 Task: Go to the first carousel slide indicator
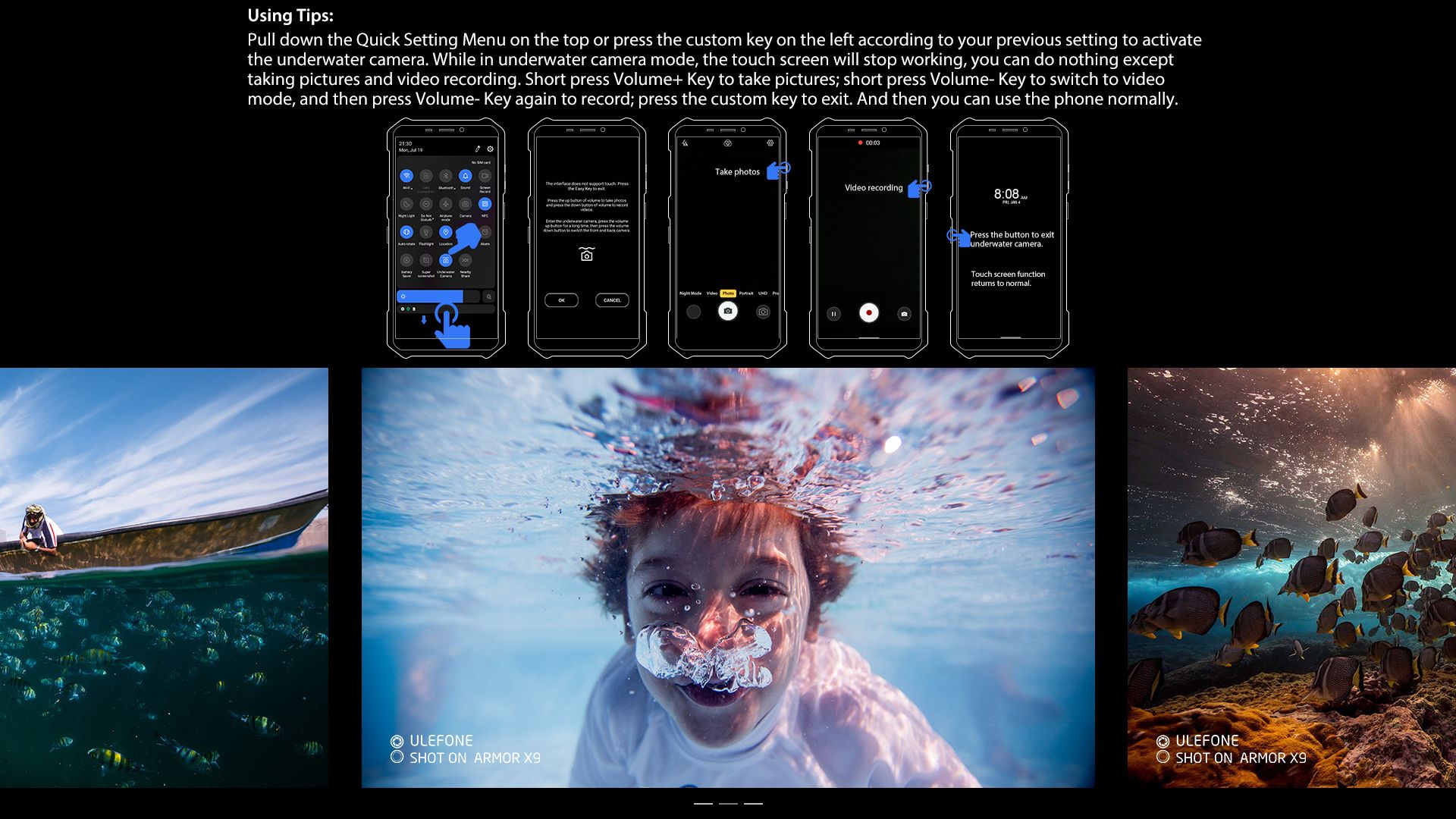[x=703, y=803]
